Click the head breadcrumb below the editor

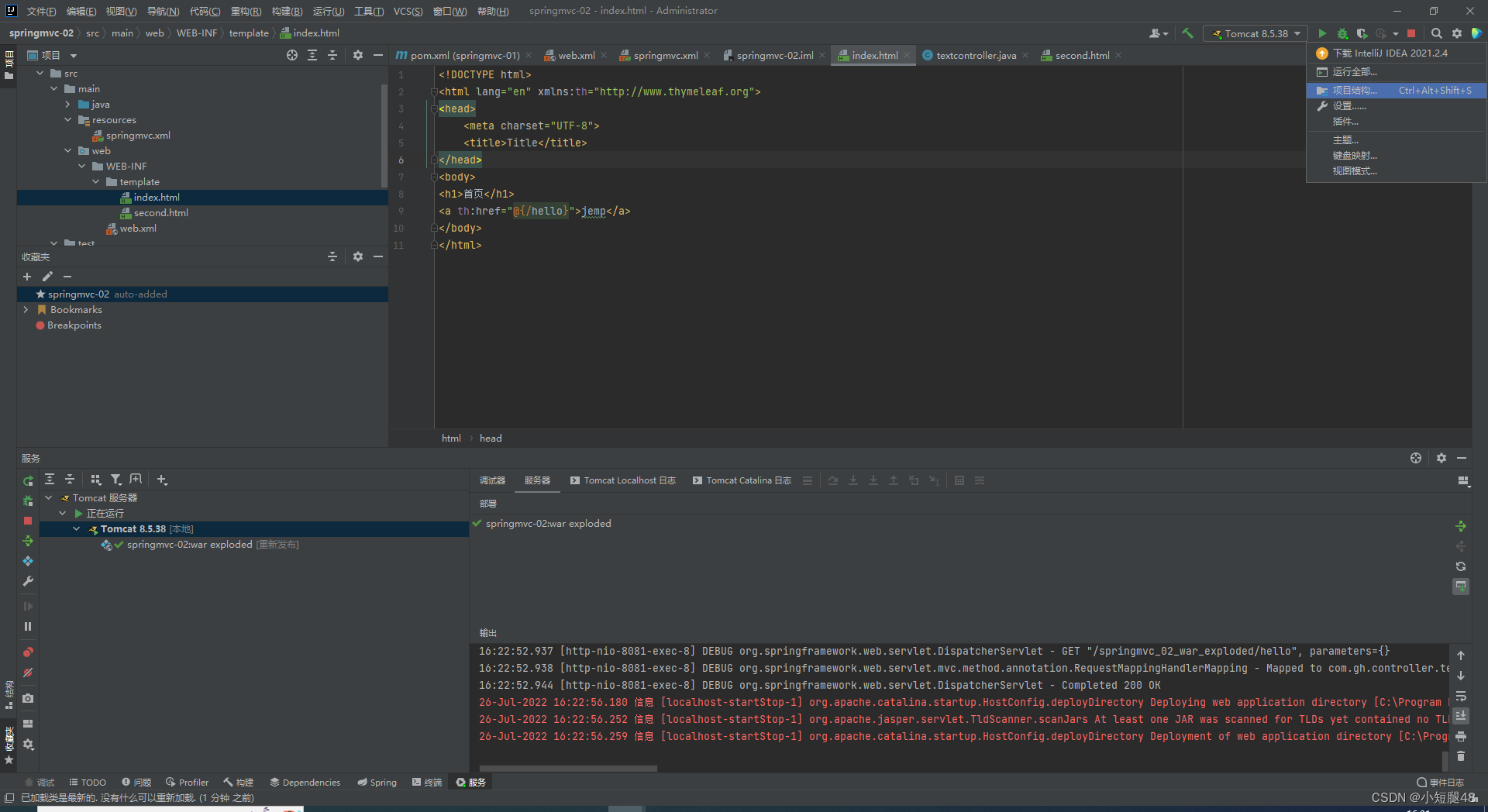point(490,438)
